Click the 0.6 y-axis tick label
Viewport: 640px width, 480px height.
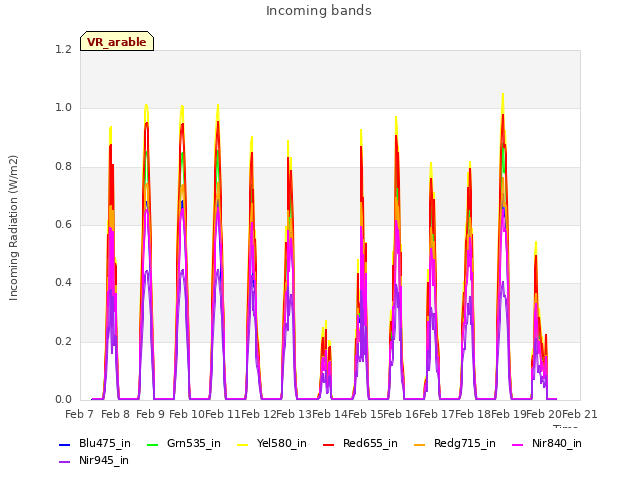tap(63, 225)
